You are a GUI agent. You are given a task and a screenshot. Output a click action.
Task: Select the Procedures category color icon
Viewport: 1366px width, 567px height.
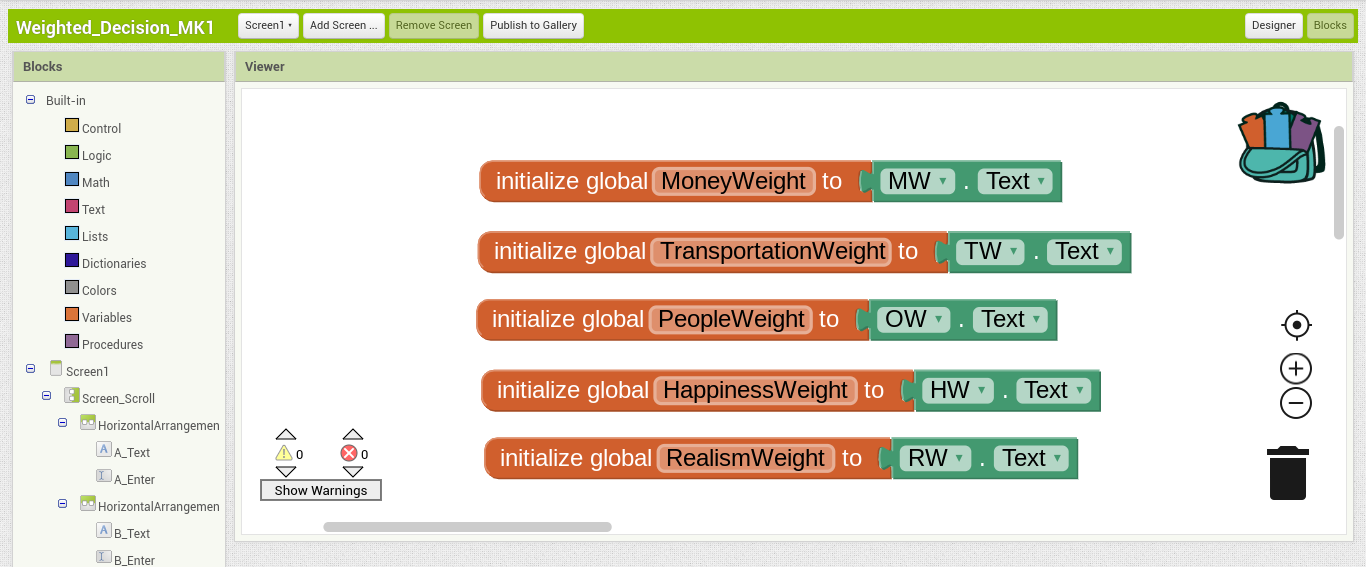click(x=72, y=341)
